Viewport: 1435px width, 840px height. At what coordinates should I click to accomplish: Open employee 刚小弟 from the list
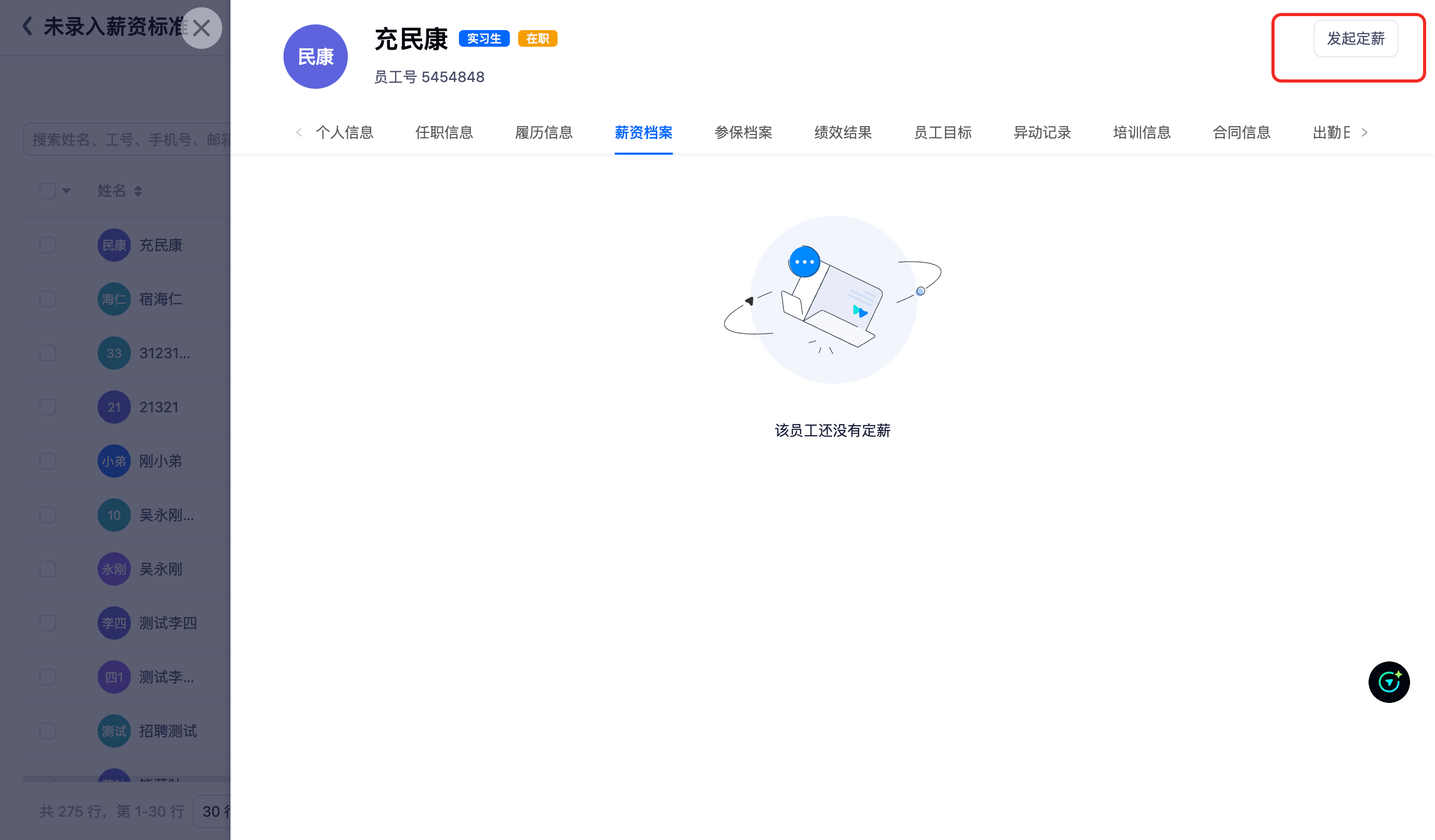[x=160, y=462]
